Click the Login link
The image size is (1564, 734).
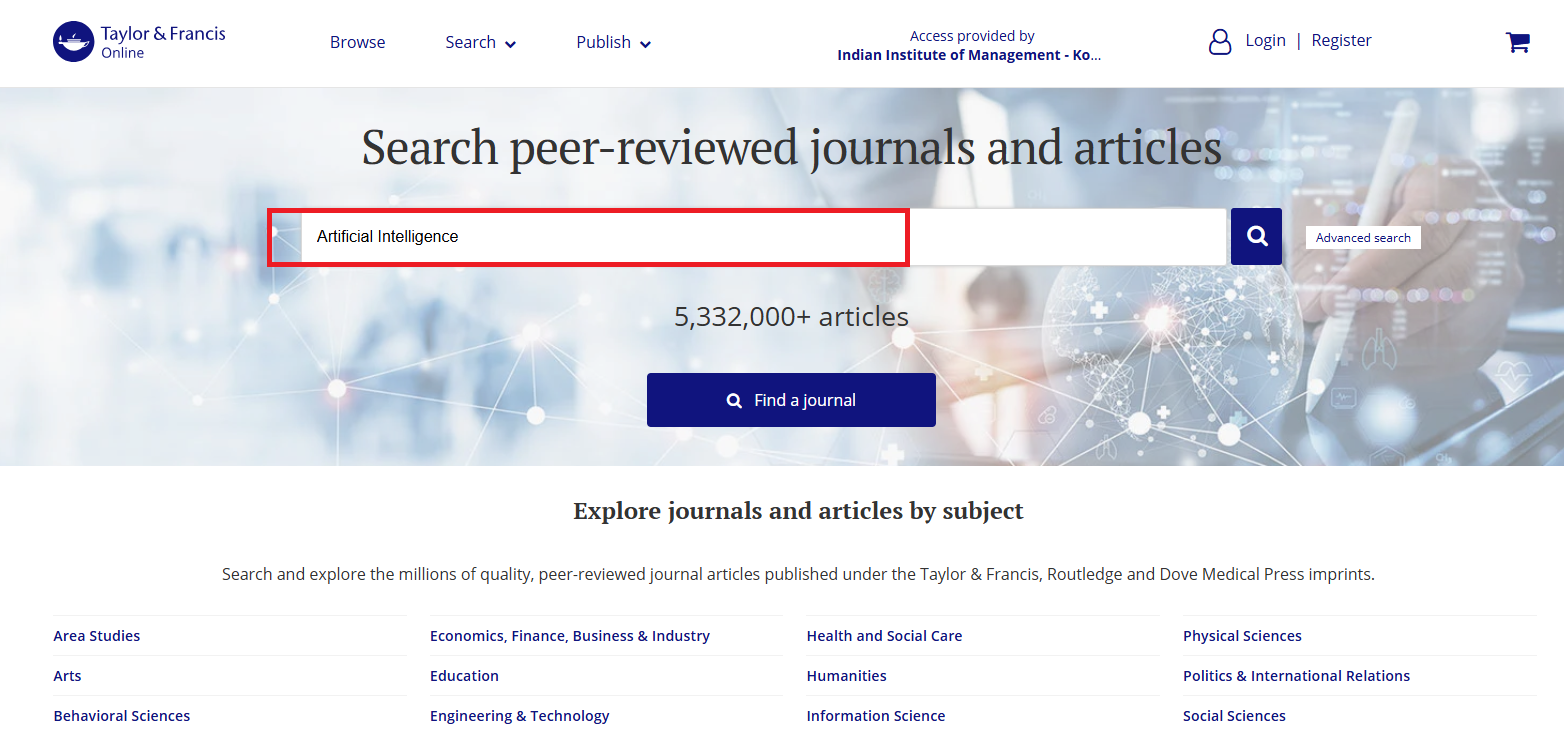tap(1265, 40)
